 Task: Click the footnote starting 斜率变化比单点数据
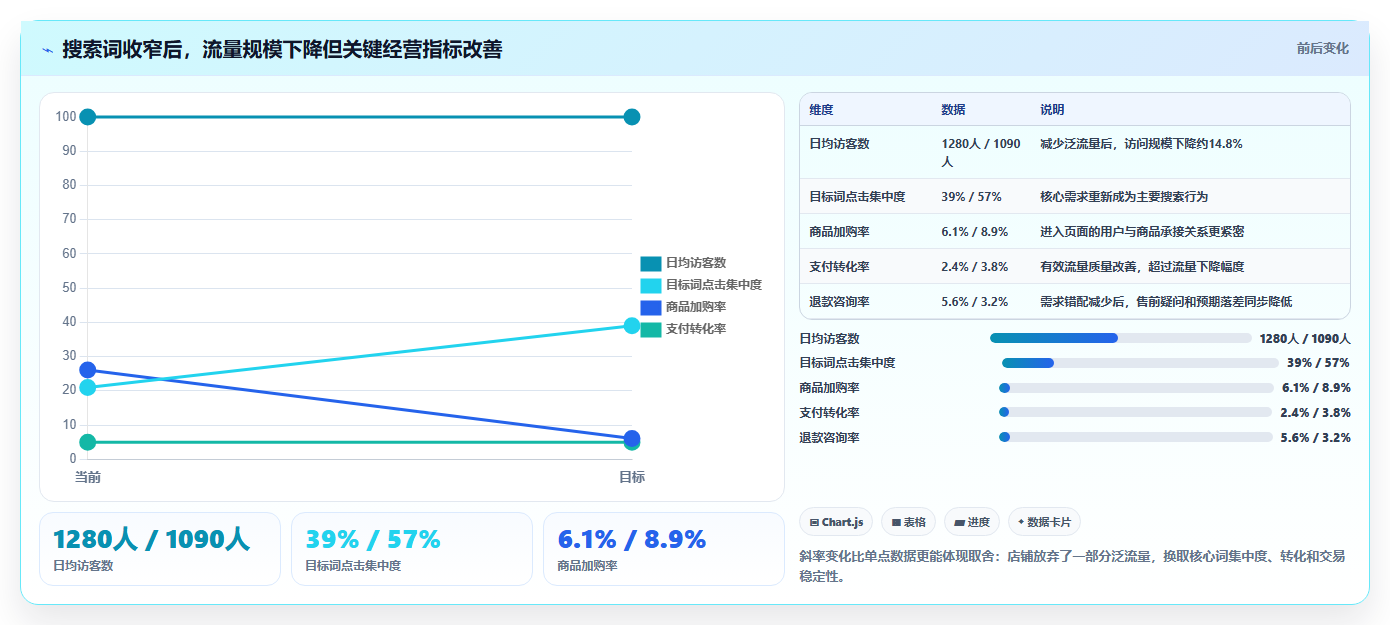pos(1072,567)
